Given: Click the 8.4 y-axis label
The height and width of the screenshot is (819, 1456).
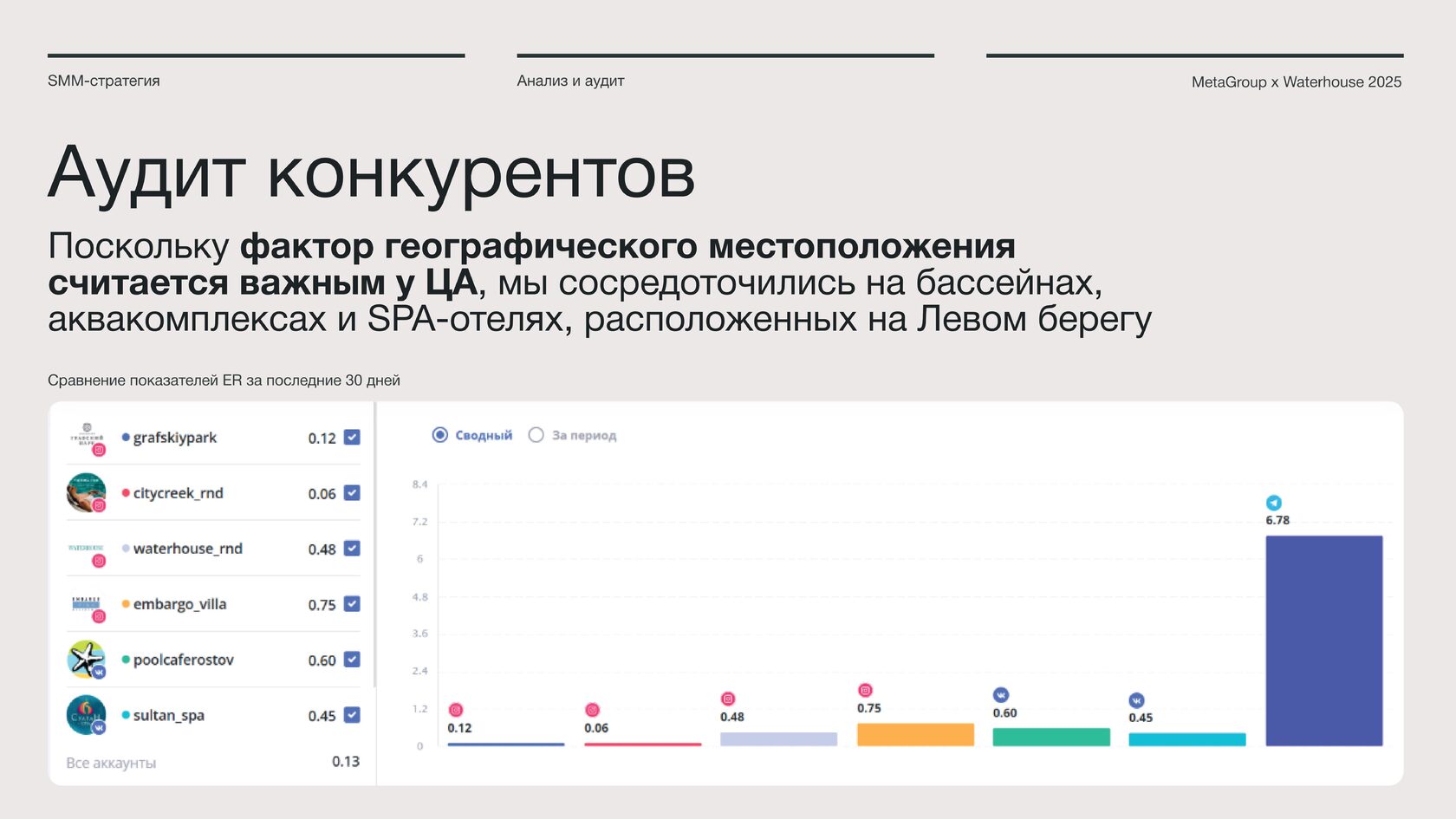Looking at the screenshot, I should pos(419,484).
